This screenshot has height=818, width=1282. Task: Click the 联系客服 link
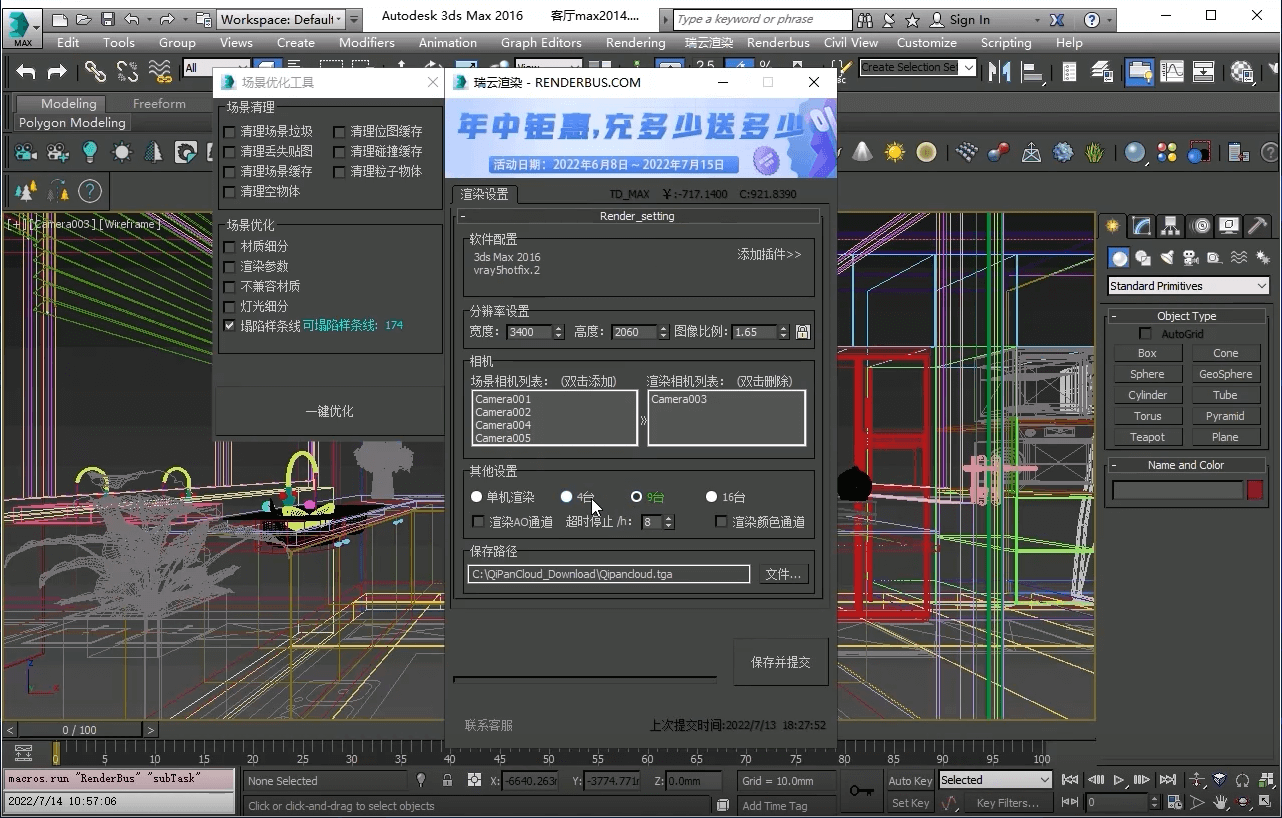488,725
